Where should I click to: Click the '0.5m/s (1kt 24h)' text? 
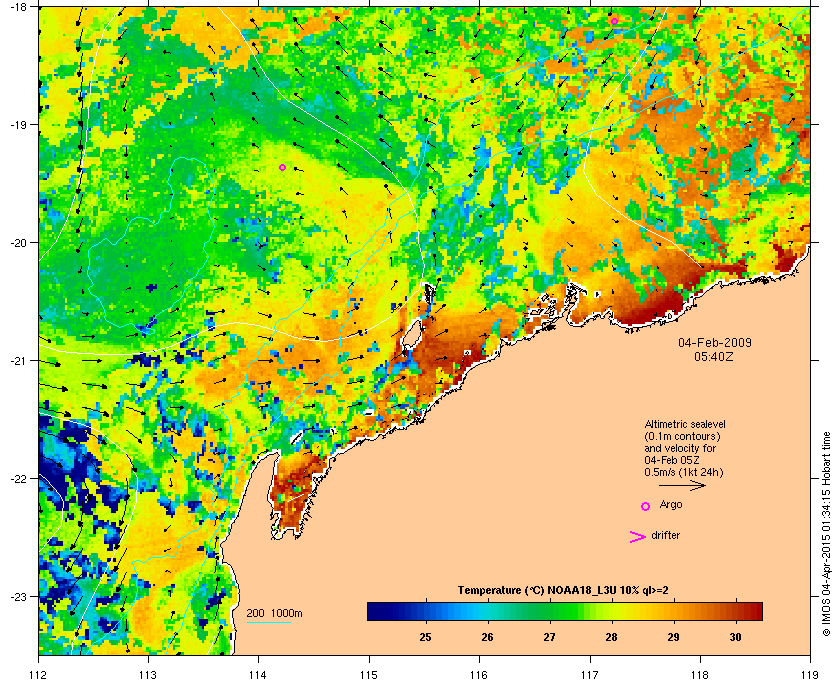684,473
